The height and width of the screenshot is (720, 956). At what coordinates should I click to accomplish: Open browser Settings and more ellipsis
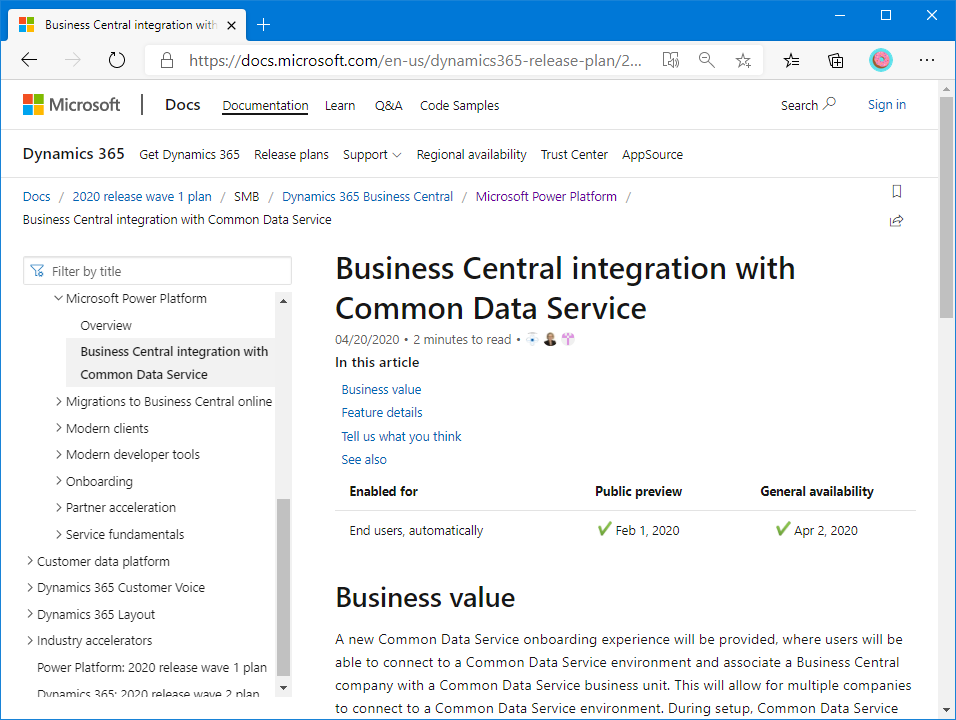pyautogui.click(x=927, y=60)
